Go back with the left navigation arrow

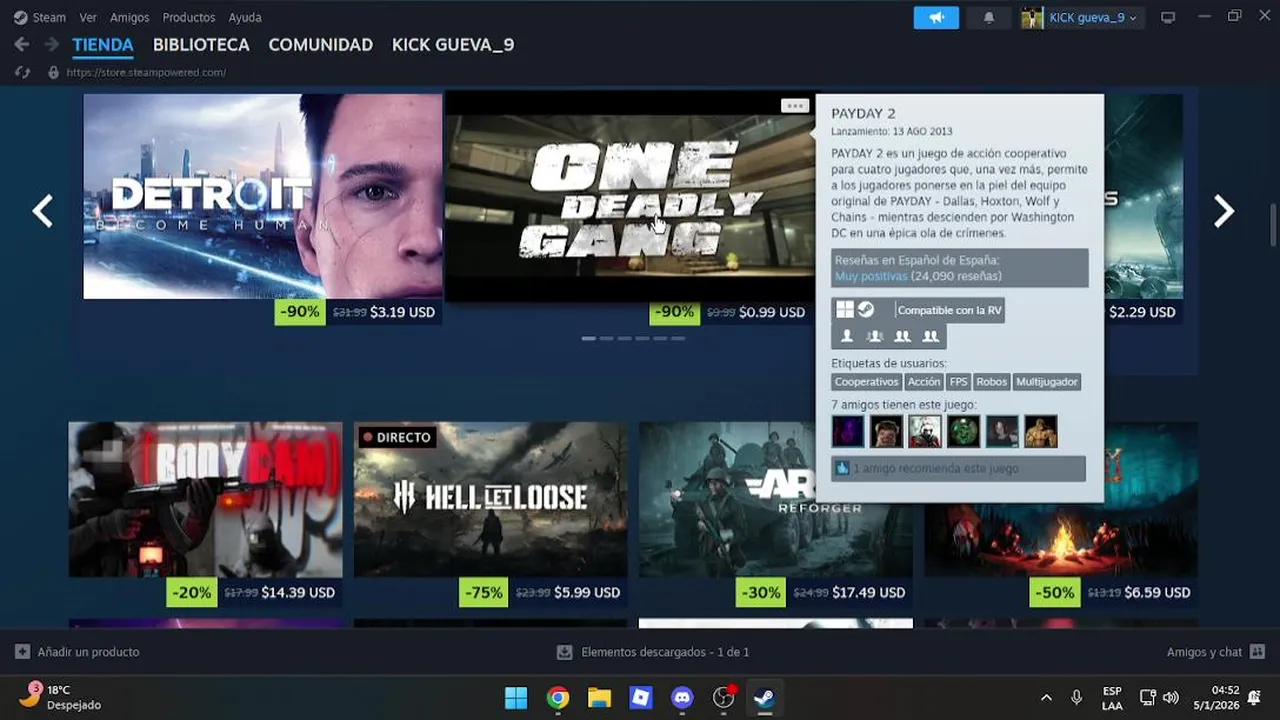click(22, 45)
